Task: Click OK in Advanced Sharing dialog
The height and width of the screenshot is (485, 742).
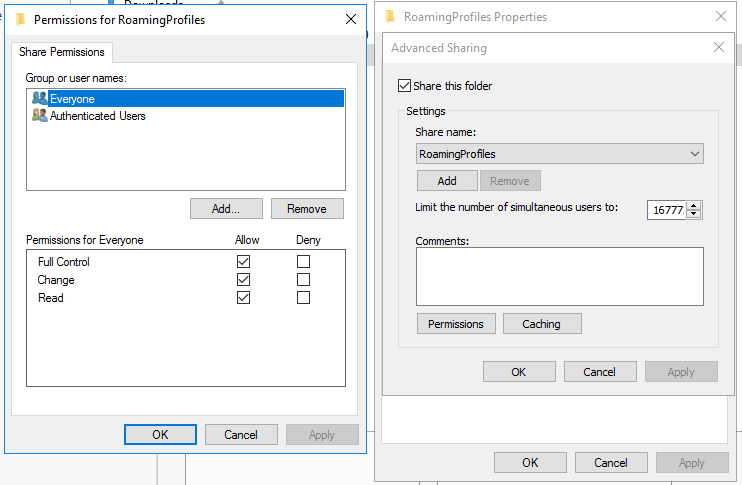Action: pyautogui.click(x=519, y=372)
